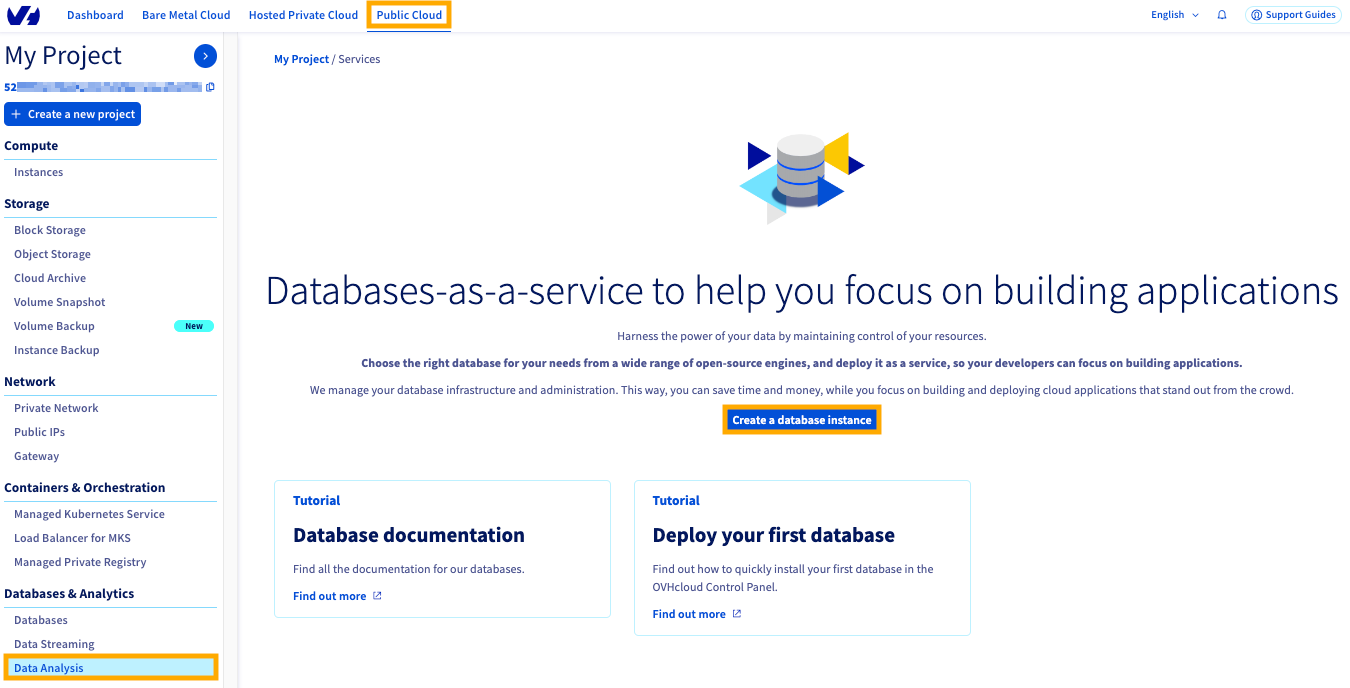Select Instances under Compute

(x=38, y=171)
